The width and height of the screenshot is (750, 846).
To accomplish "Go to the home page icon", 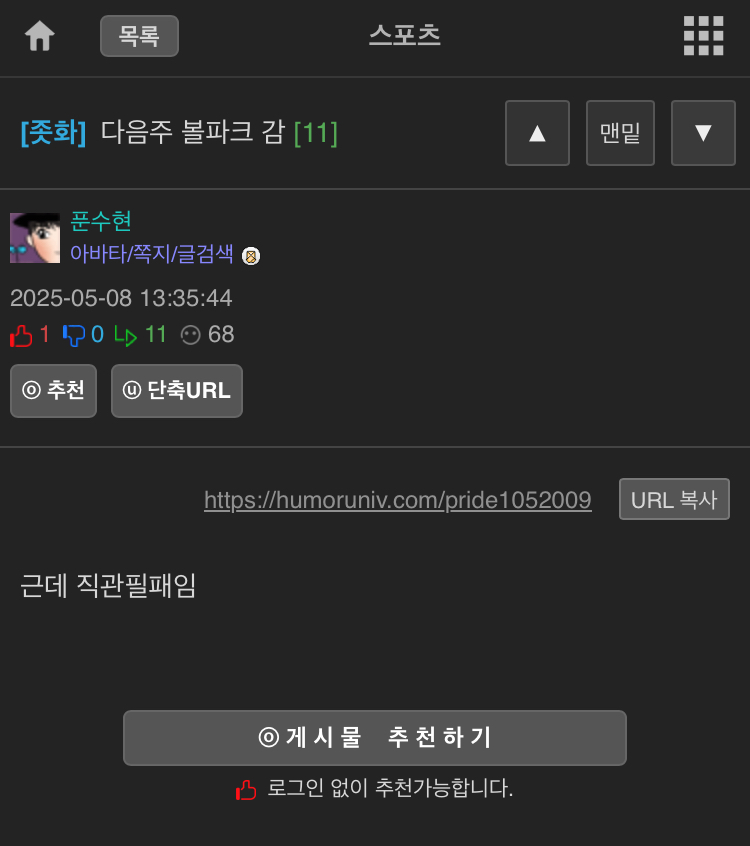I will (x=40, y=36).
